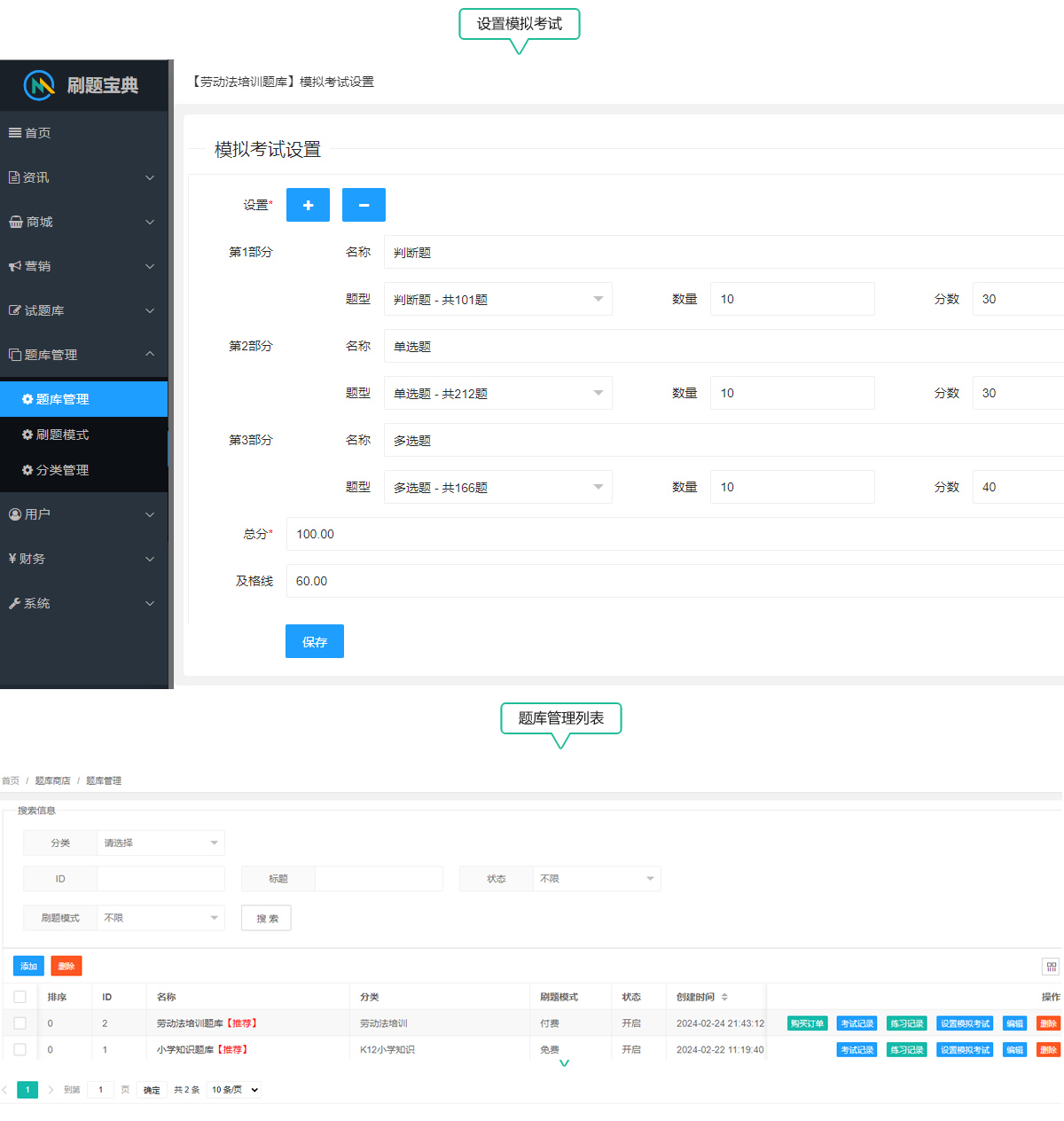Open the 判断题 - 共101题 question type dropdown
Viewport: 1064px width, 1121px height.
[497, 300]
